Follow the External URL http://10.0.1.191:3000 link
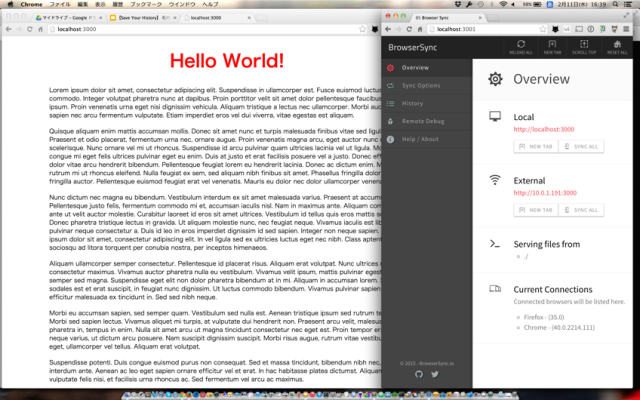Image resolution: width=640 pixels, height=400 pixels. tap(550, 193)
